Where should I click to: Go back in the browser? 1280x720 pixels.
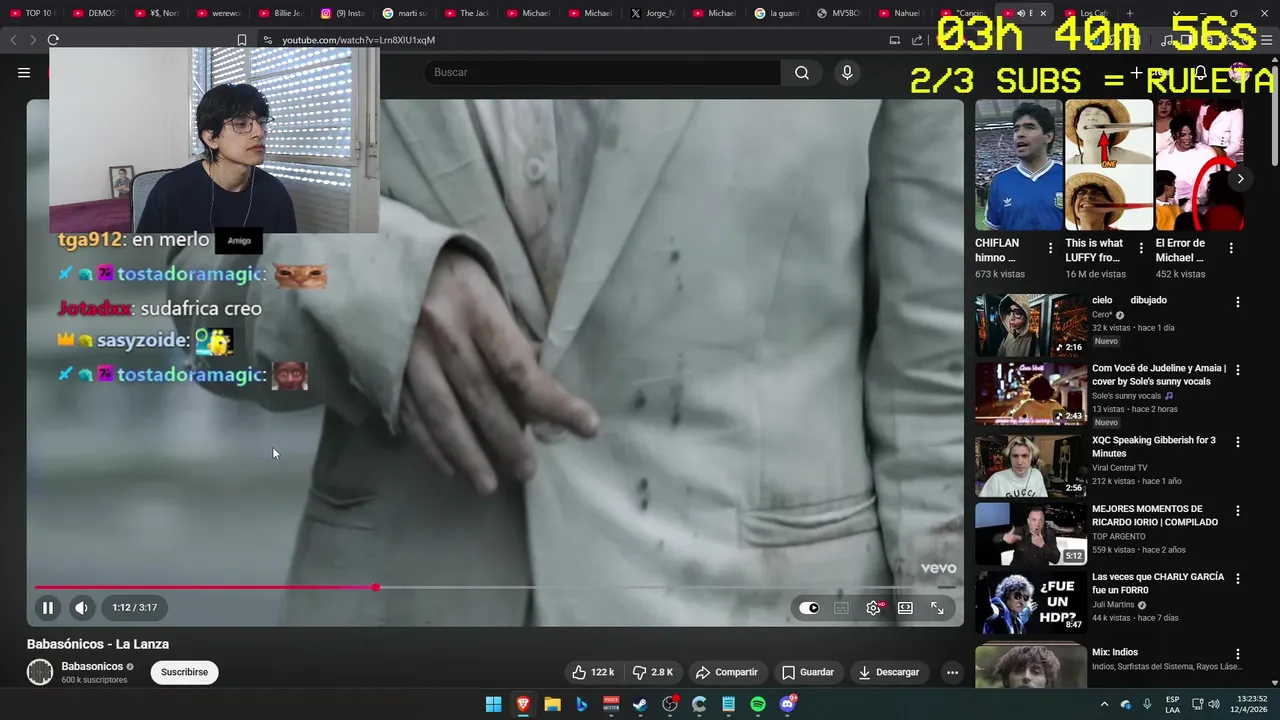[13, 40]
